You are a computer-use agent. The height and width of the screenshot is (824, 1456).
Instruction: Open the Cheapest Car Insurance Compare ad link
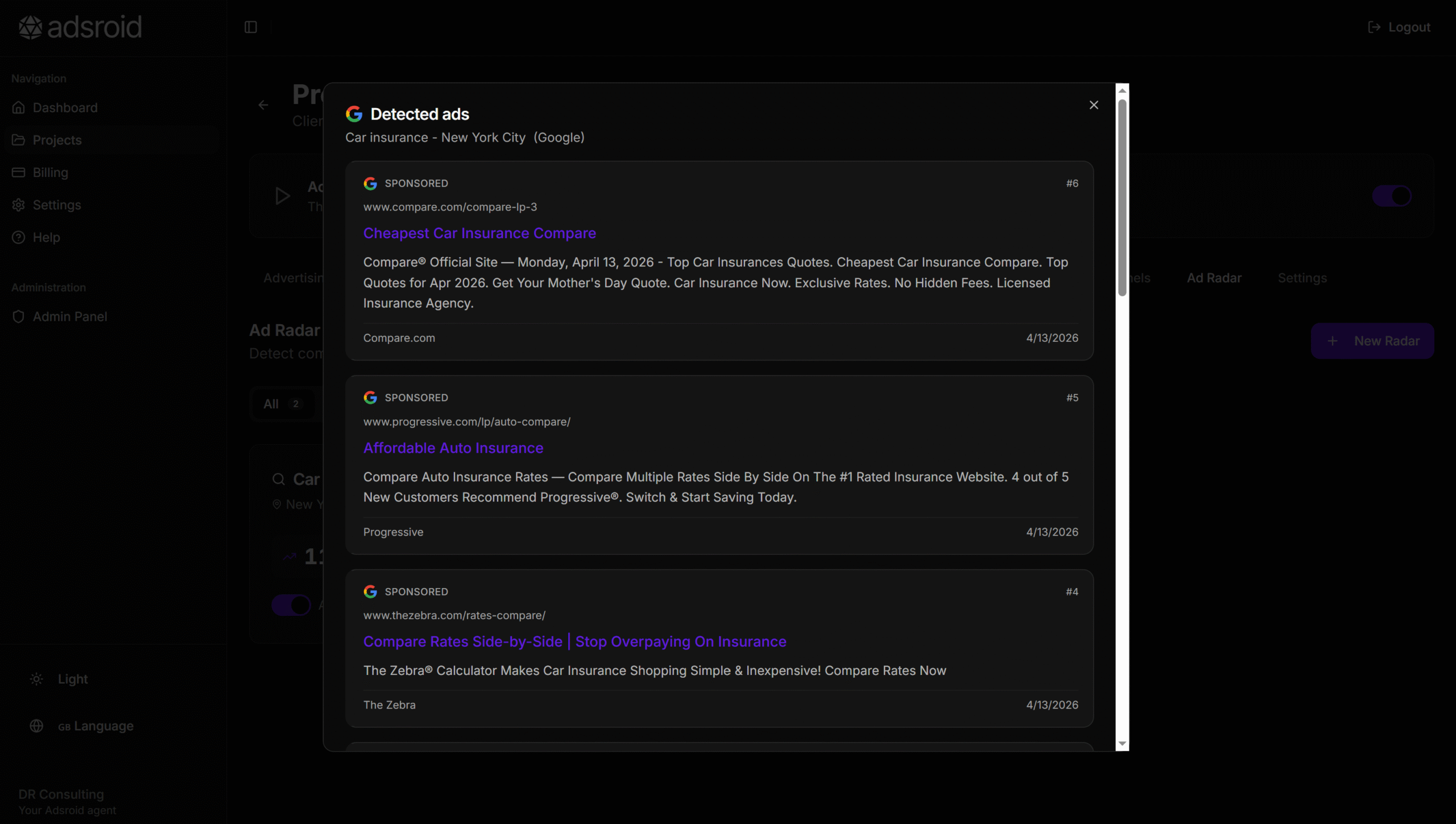[x=479, y=233]
